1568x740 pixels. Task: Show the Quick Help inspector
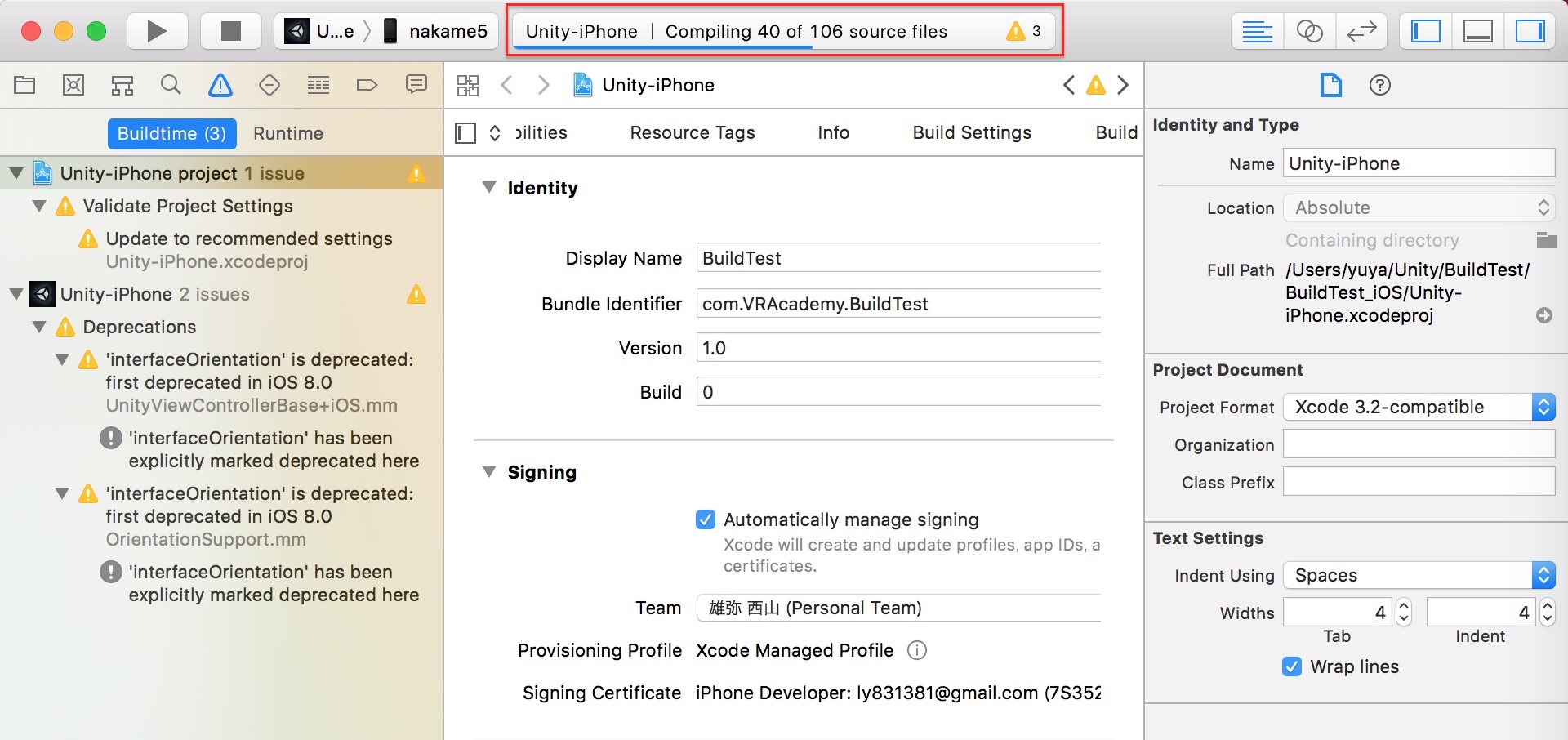click(1379, 85)
